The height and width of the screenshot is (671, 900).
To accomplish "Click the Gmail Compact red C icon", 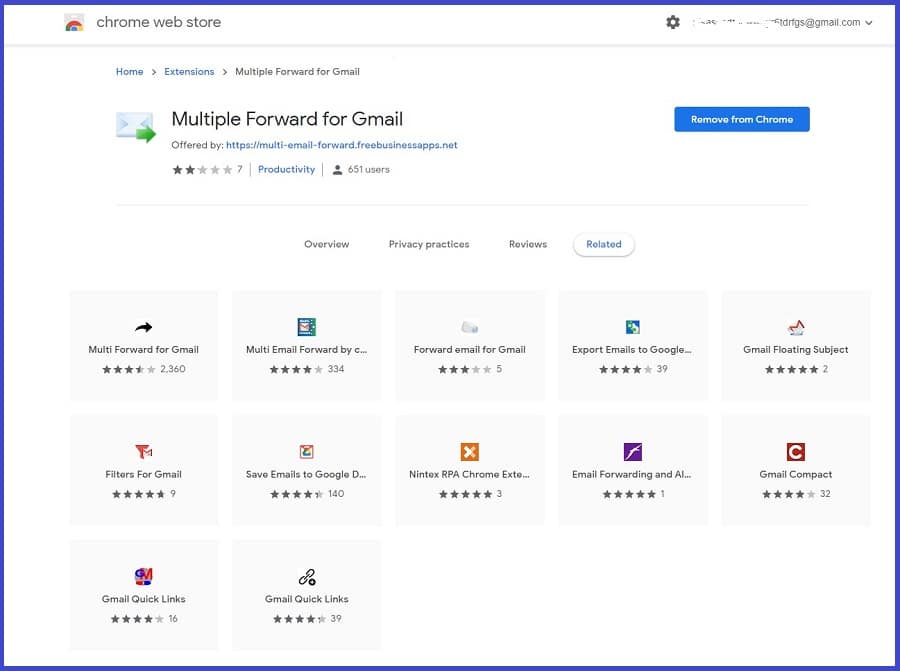I will [x=796, y=452].
